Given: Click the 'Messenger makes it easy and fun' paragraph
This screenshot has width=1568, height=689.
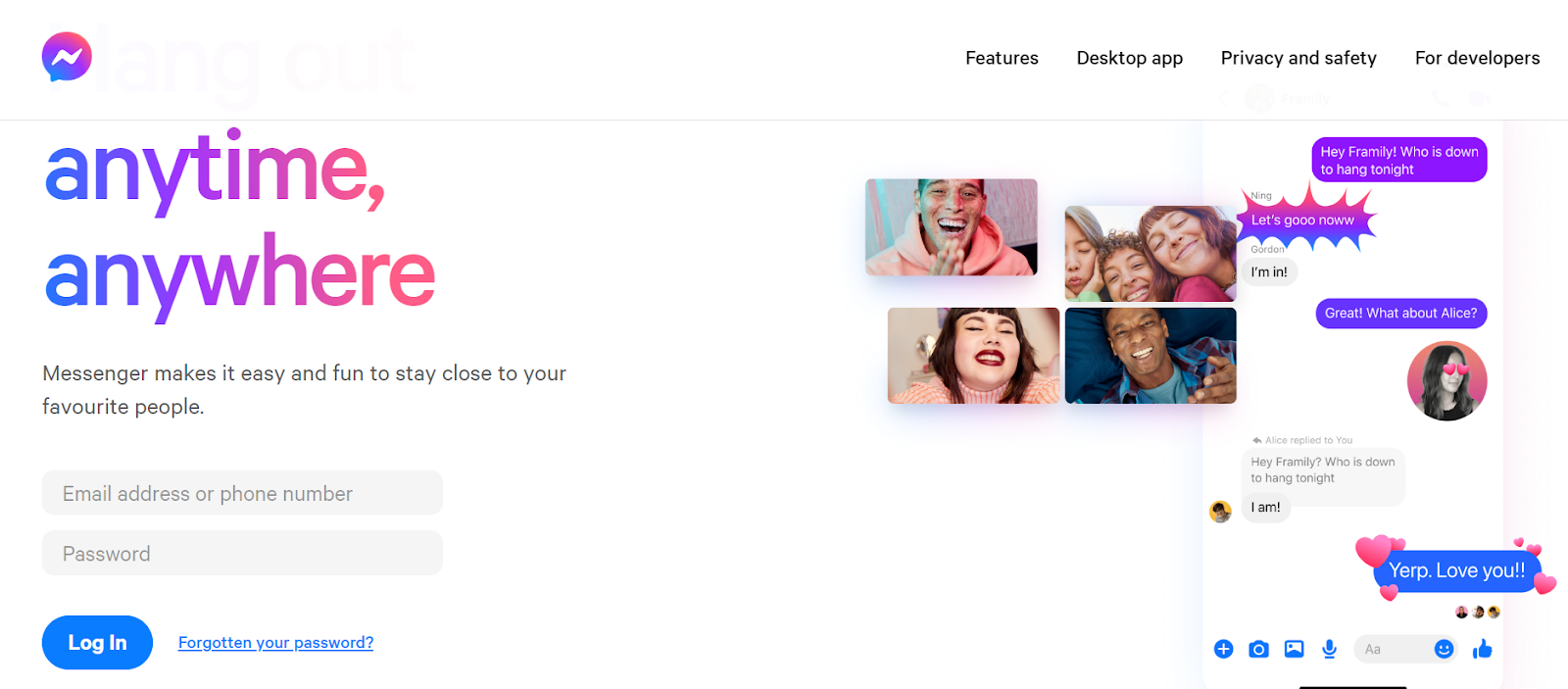Looking at the screenshot, I should click(304, 389).
